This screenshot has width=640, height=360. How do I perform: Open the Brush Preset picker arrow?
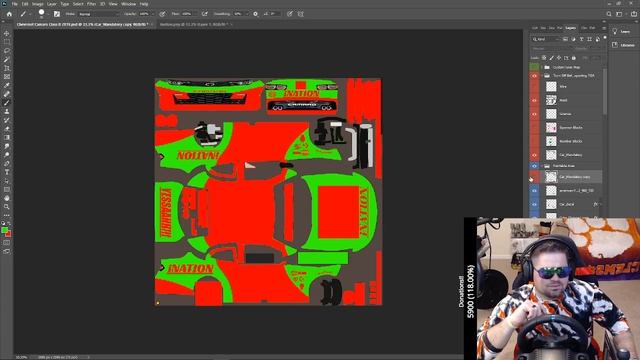click(x=47, y=14)
